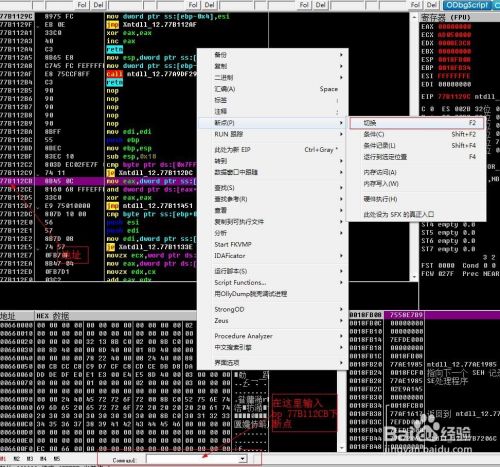Select stack entry ntdll_12.77AE1985 at 0018FB20
Screen dimensions: 500x467
point(461,364)
